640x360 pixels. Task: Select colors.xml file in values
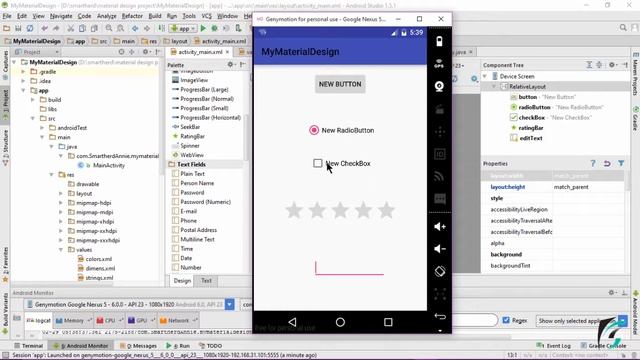[98, 259]
